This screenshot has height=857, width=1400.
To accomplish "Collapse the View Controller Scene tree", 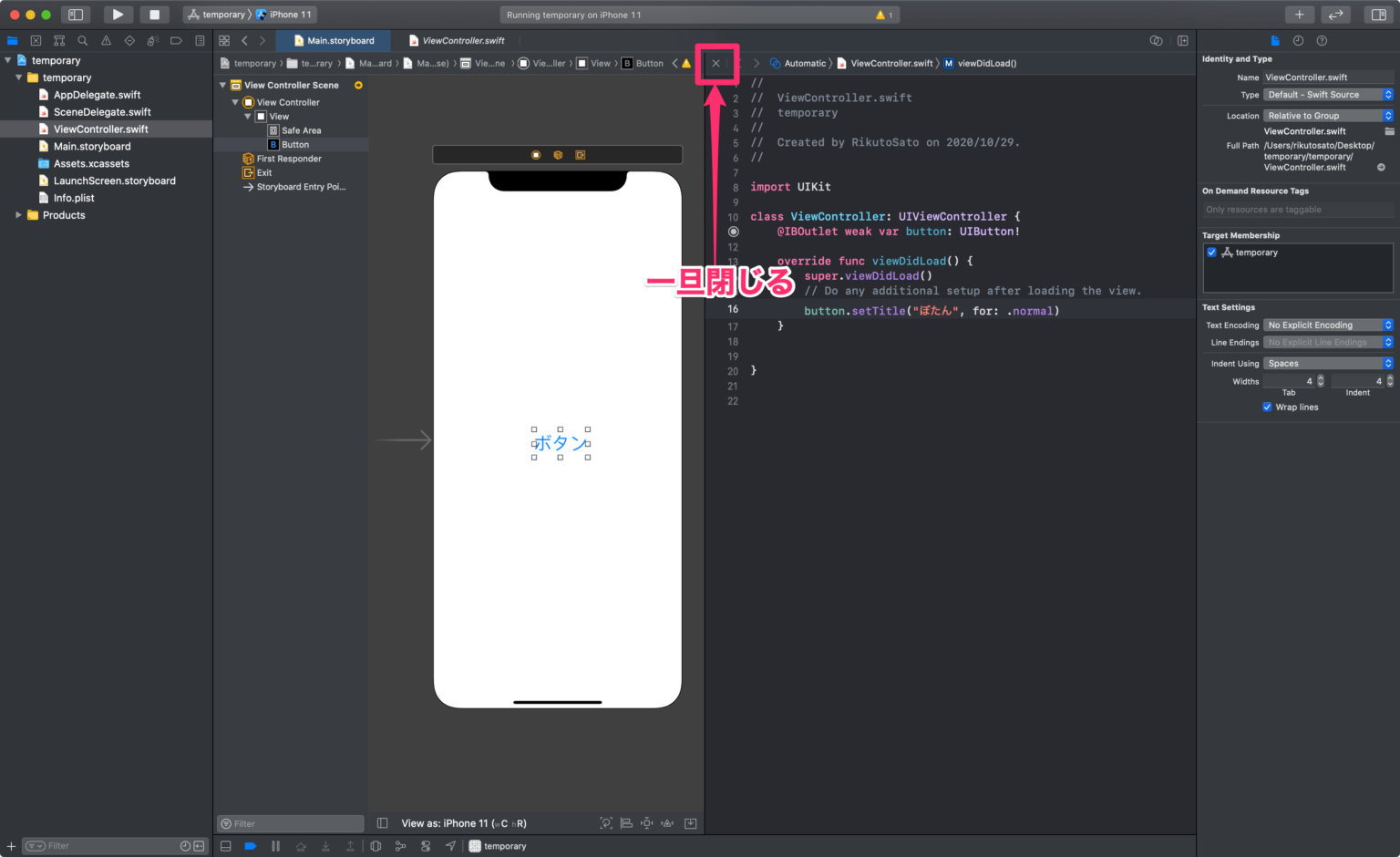I will 221,84.
